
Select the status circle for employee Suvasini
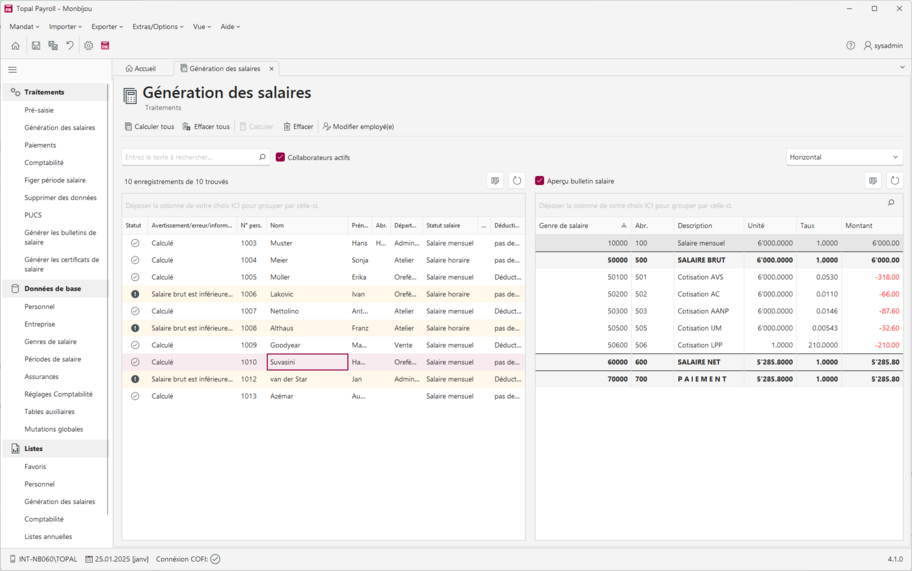point(135,362)
